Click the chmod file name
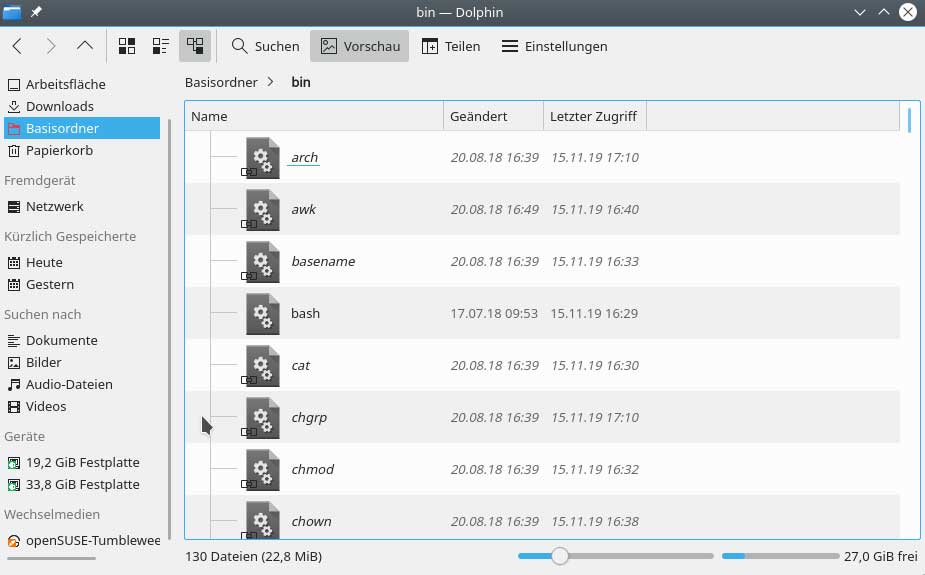 pyautogui.click(x=313, y=469)
